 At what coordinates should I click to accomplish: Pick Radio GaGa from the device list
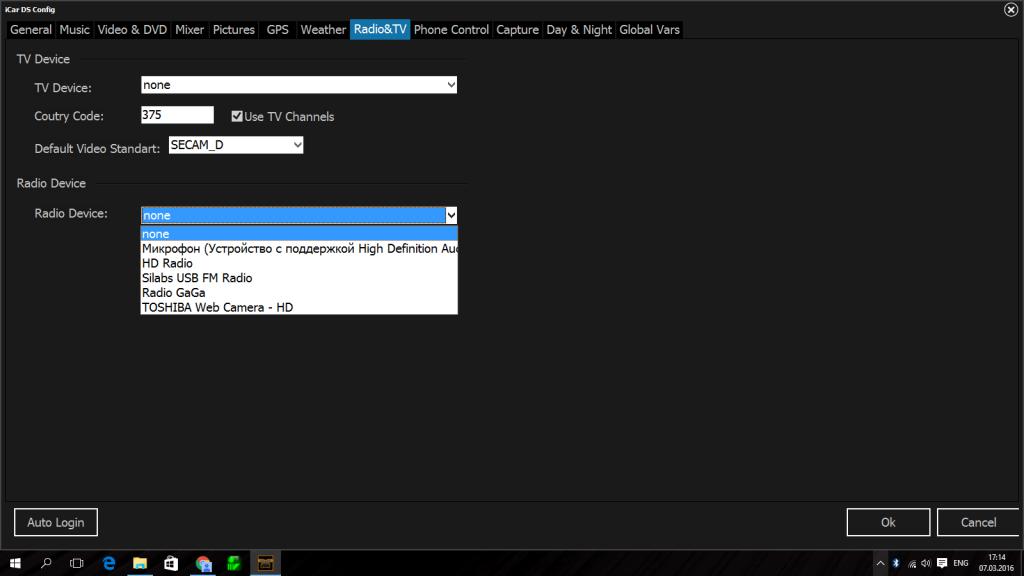pos(173,293)
